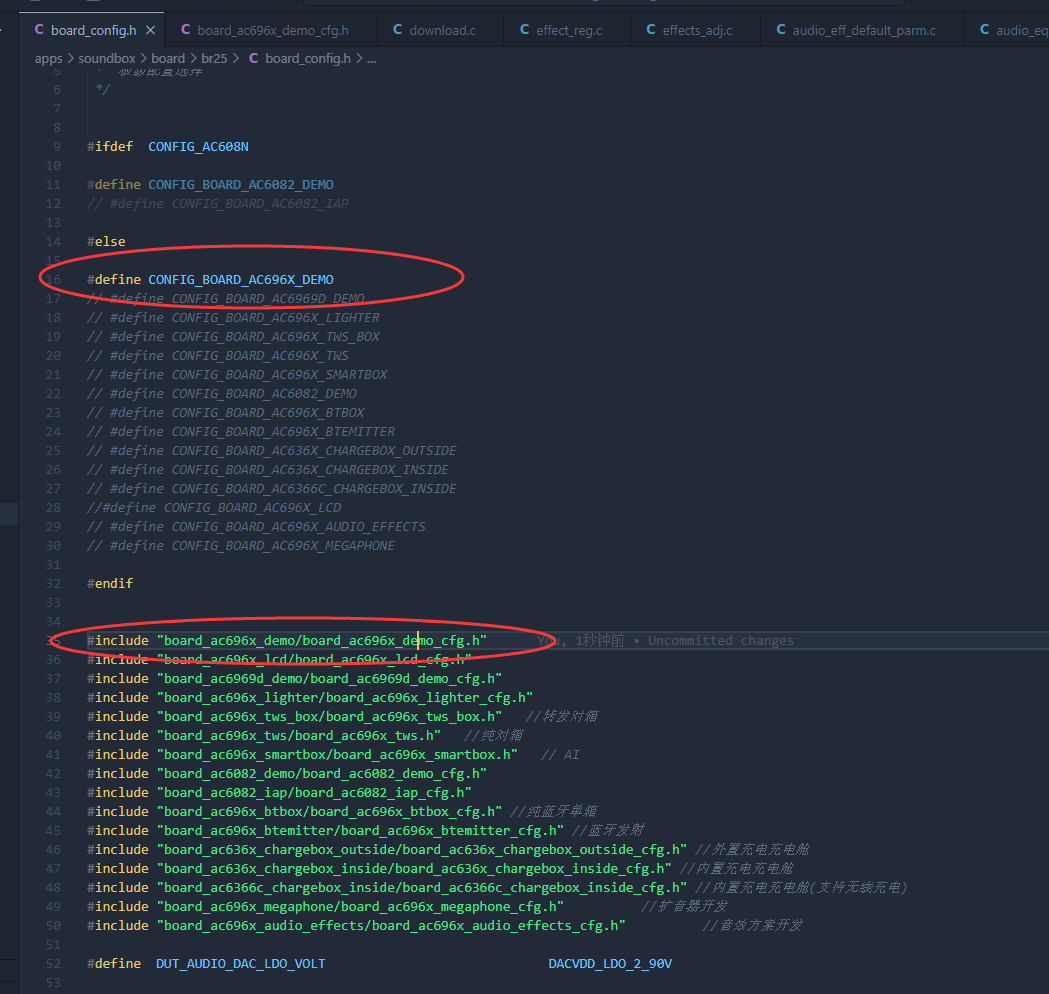The width and height of the screenshot is (1049, 994).
Task: Expand the 'board' breadcrumb folder
Action: (168, 59)
